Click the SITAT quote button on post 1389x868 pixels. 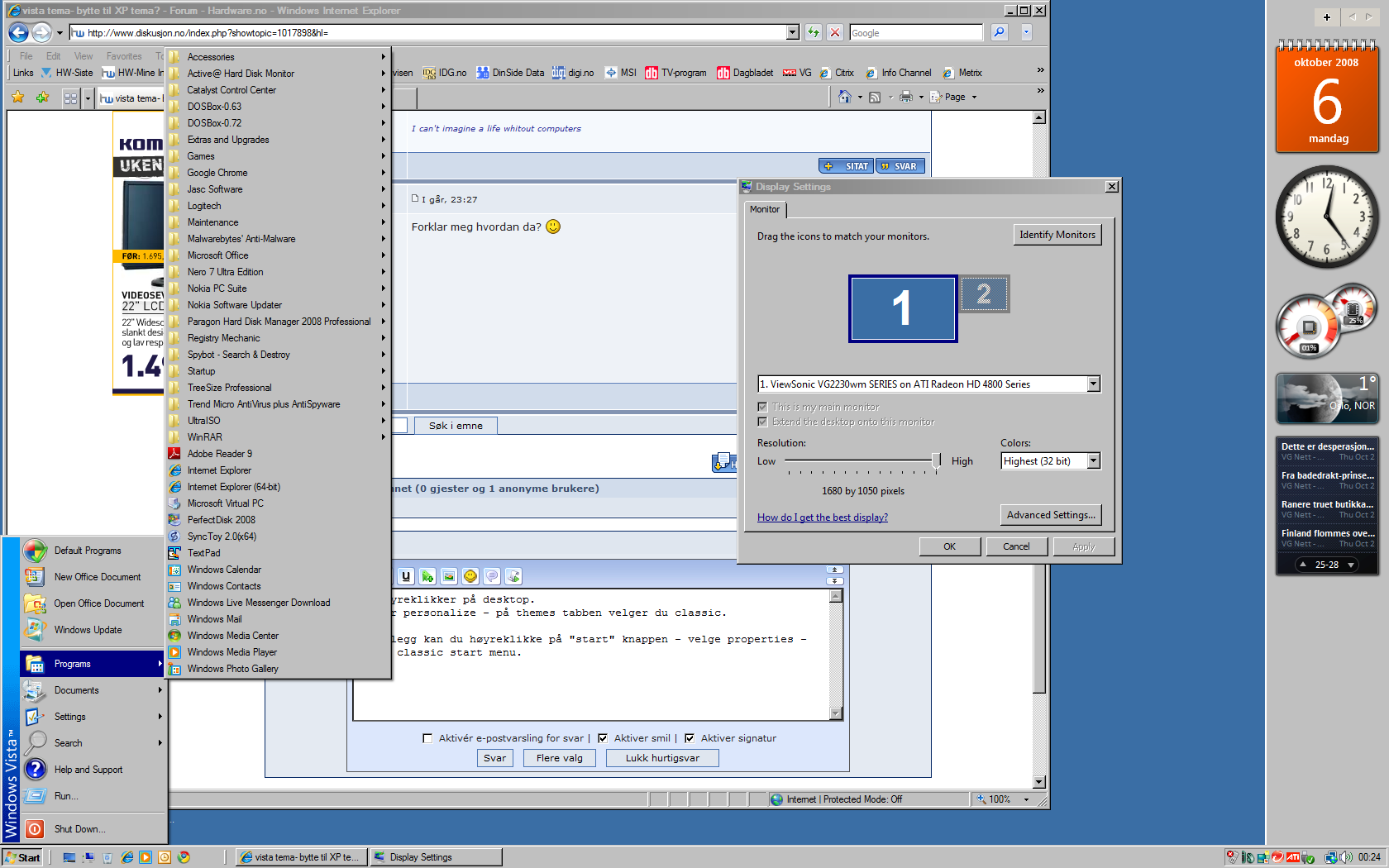click(846, 166)
